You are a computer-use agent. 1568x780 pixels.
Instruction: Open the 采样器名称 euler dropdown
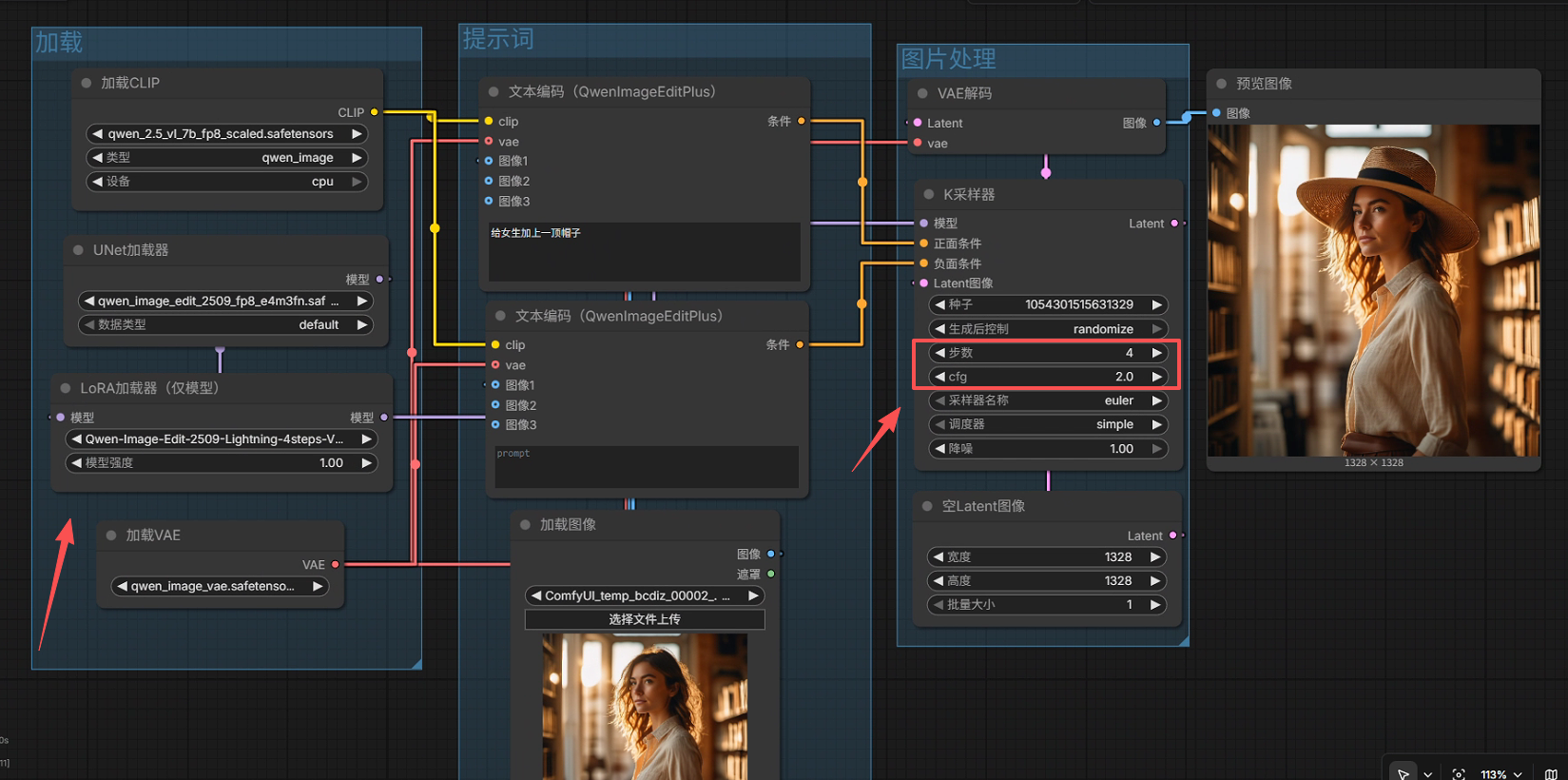pyautogui.click(x=1048, y=400)
